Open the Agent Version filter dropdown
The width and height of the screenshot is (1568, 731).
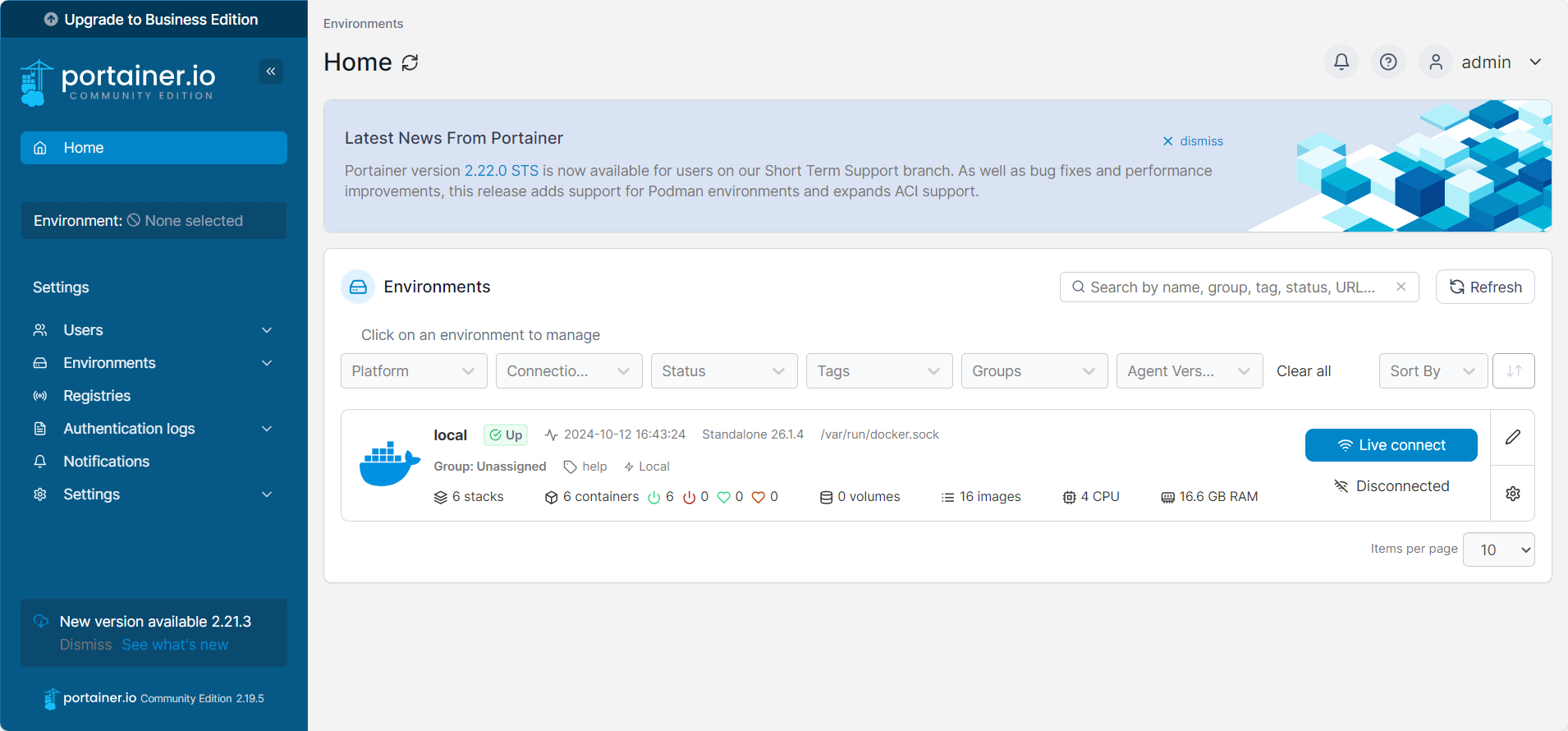[x=1190, y=370]
